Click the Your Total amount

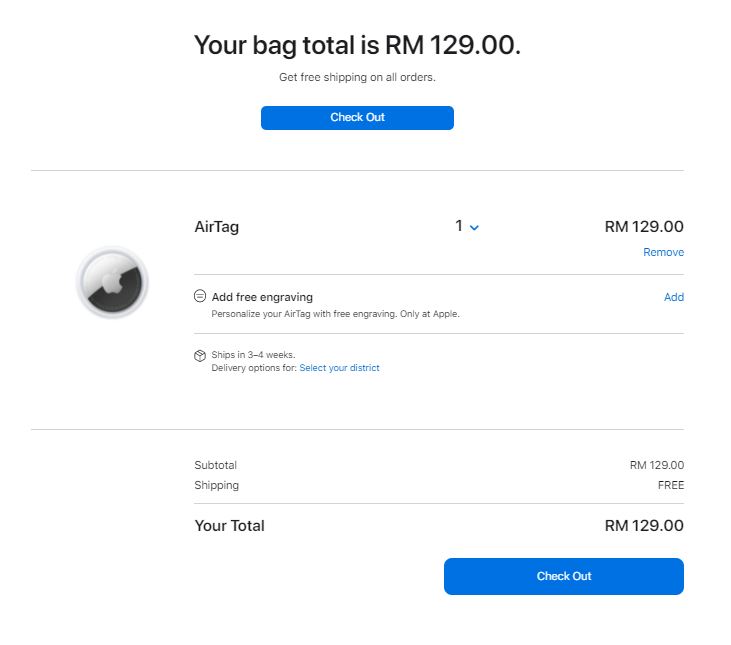(x=644, y=526)
